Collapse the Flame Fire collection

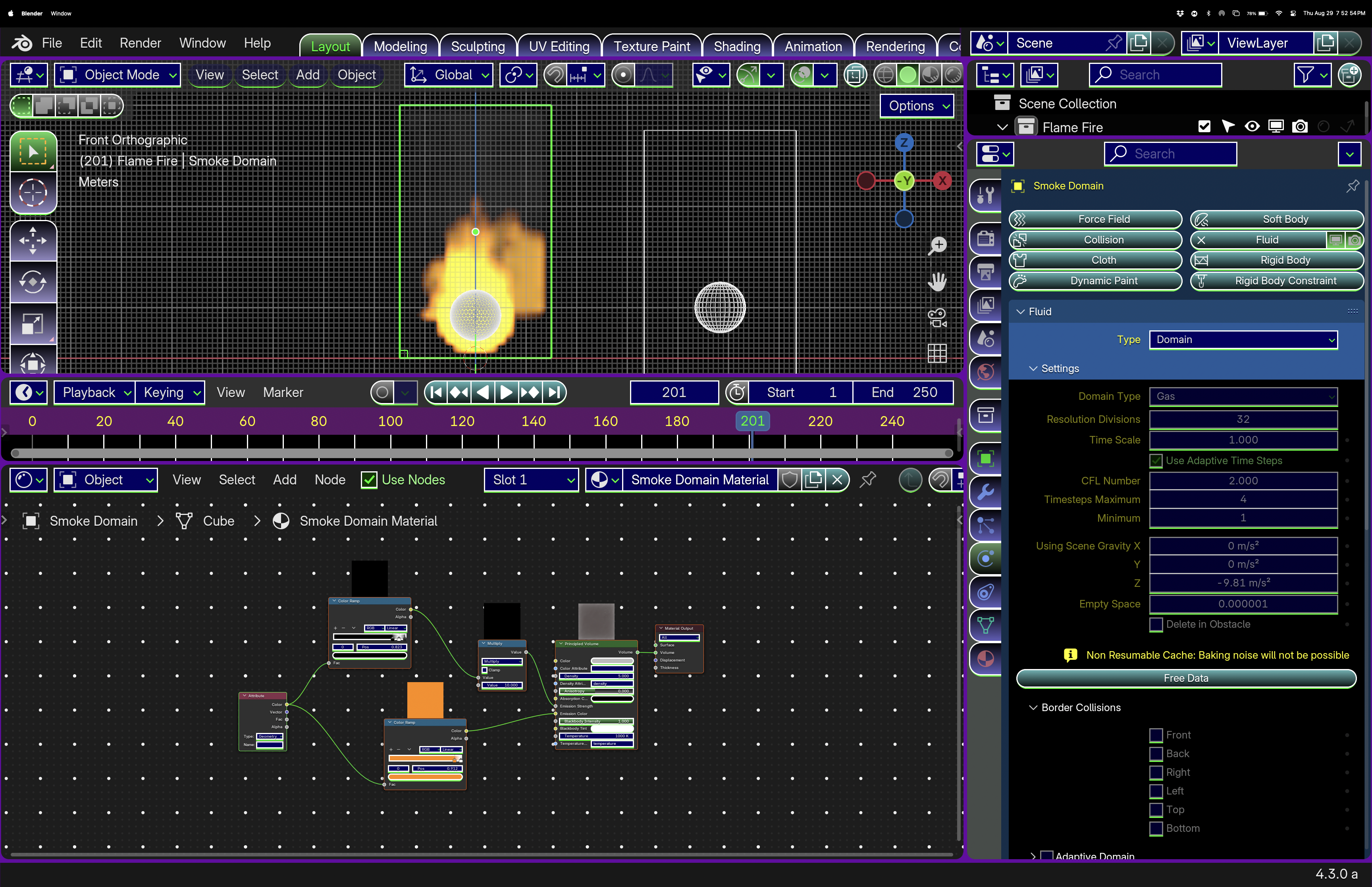tap(1002, 127)
